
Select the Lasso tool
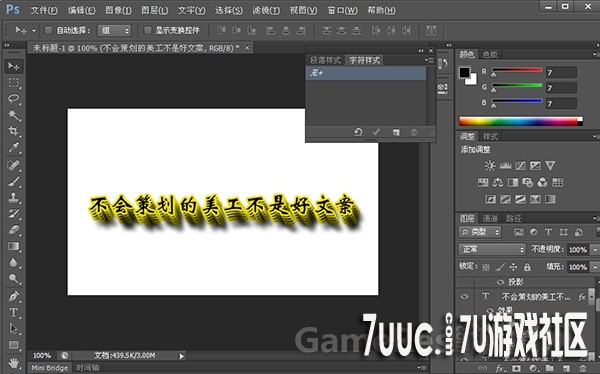(14, 99)
